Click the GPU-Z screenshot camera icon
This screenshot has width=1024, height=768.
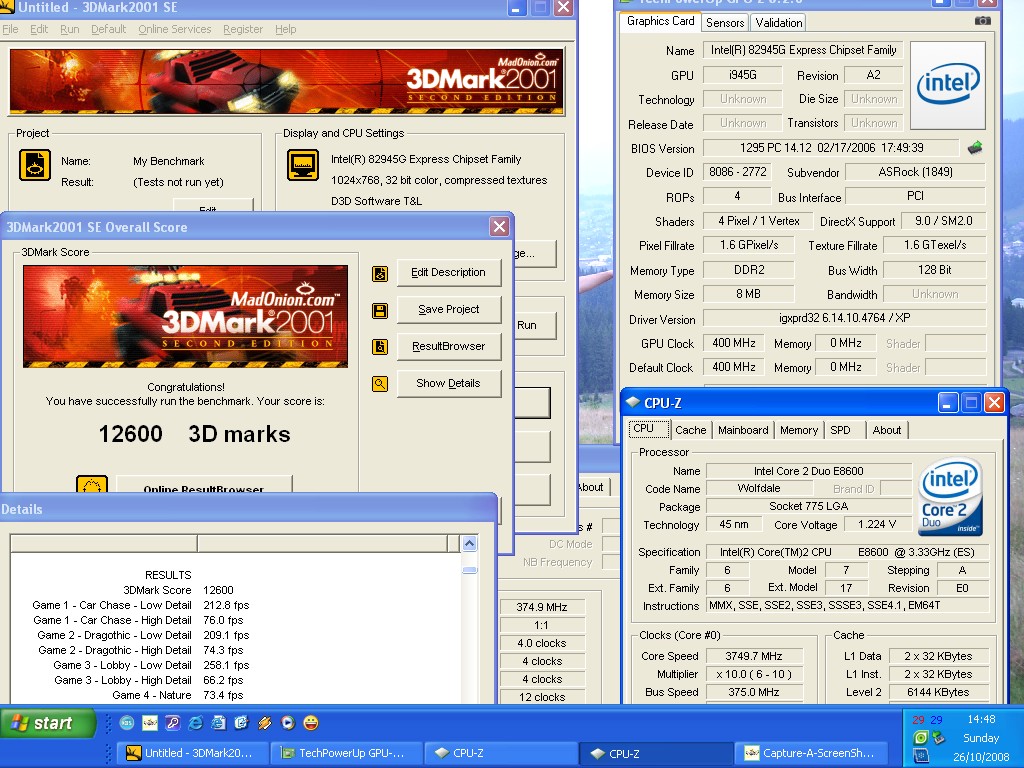[x=982, y=21]
